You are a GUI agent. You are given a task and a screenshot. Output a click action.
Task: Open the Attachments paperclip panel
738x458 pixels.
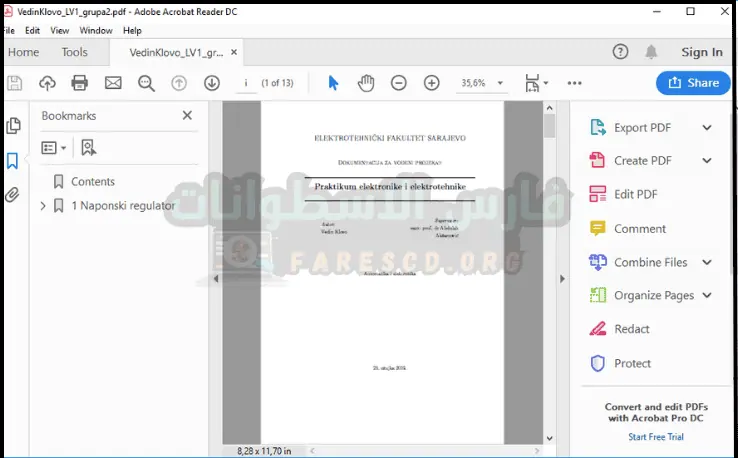click(x=13, y=195)
